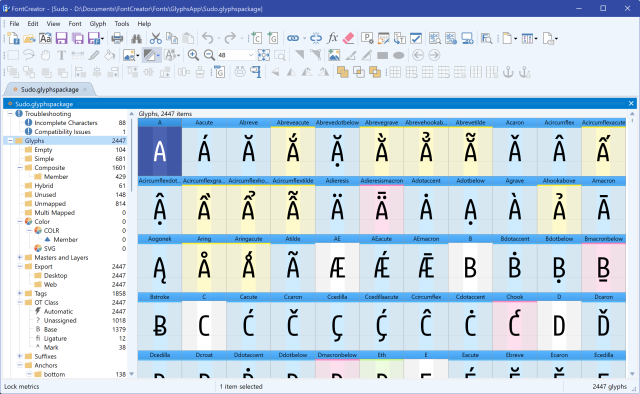Select the Sudo.glyphspackage document tab
The height and width of the screenshot is (394, 640).
(x=49, y=89)
